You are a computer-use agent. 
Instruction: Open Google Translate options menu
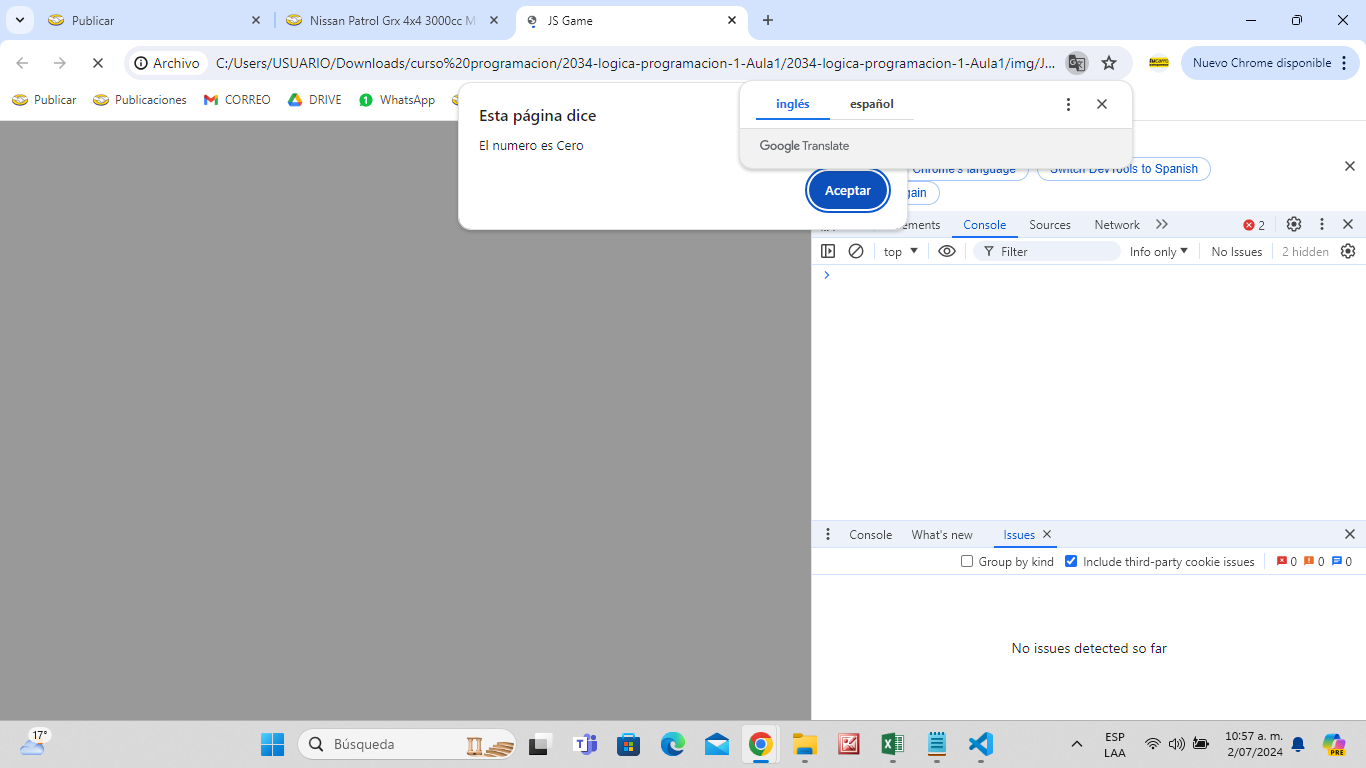(x=1068, y=104)
